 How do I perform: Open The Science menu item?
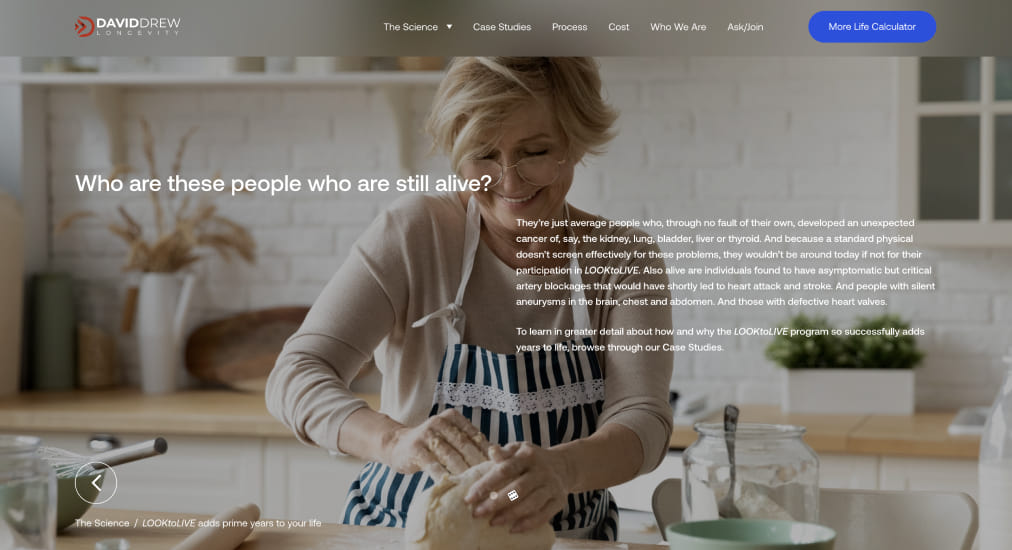(410, 27)
